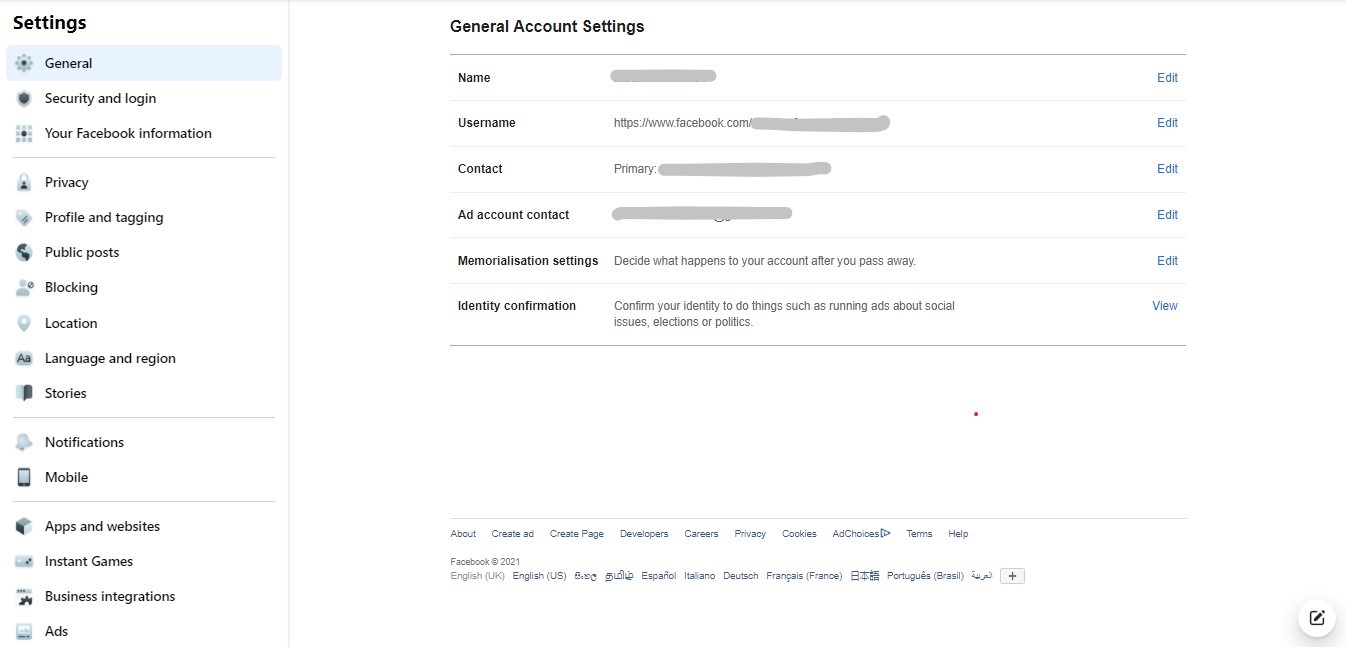Select Business integrations
Image resolution: width=1346 pixels, height=647 pixels.
[x=144, y=596]
